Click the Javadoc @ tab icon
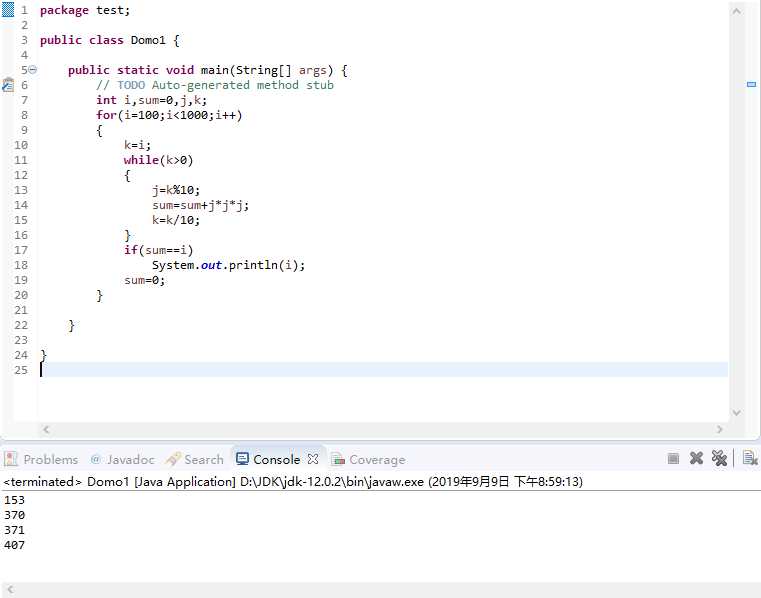761x598 pixels. pyautogui.click(x=95, y=459)
